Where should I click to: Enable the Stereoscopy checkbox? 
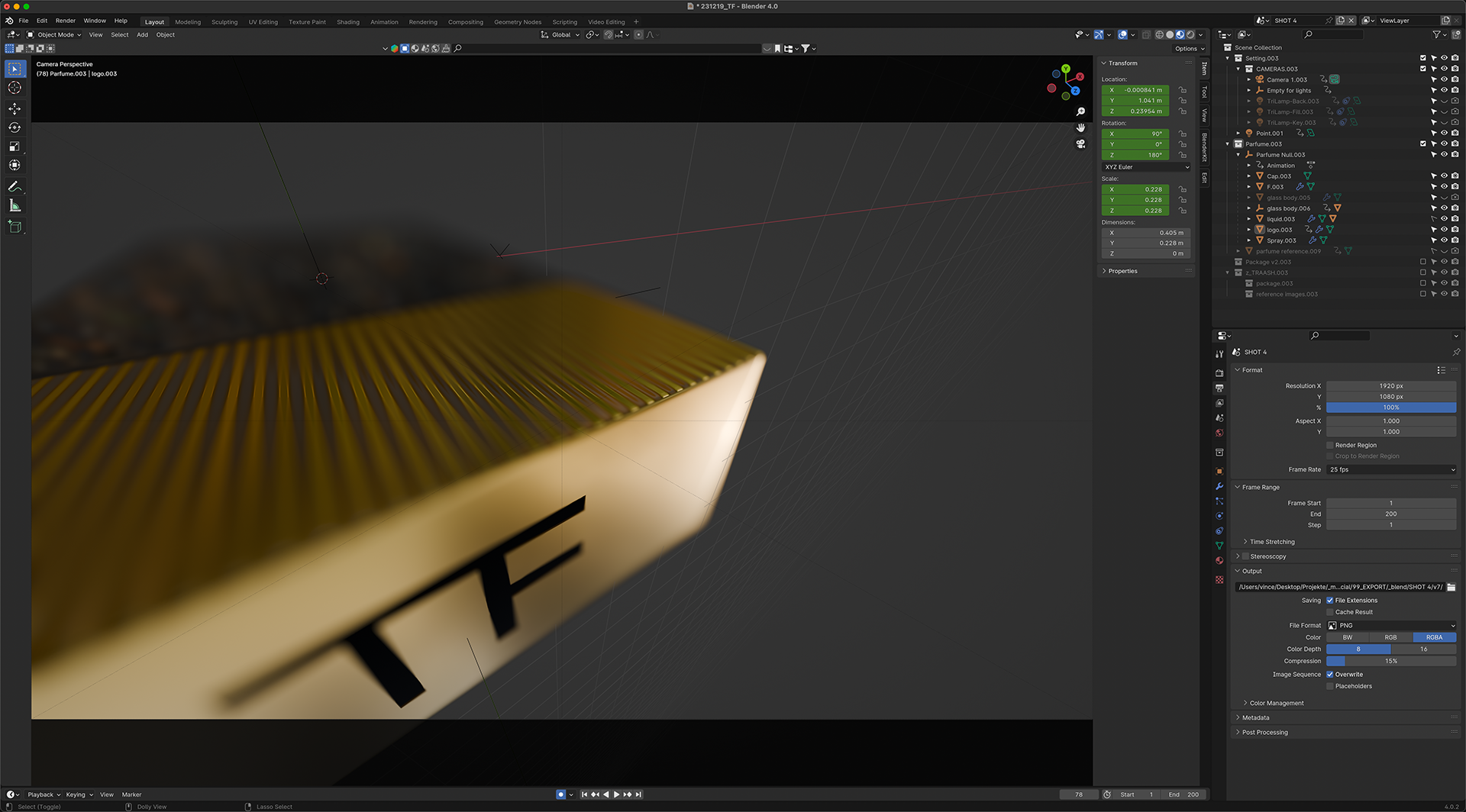[x=1245, y=556]
